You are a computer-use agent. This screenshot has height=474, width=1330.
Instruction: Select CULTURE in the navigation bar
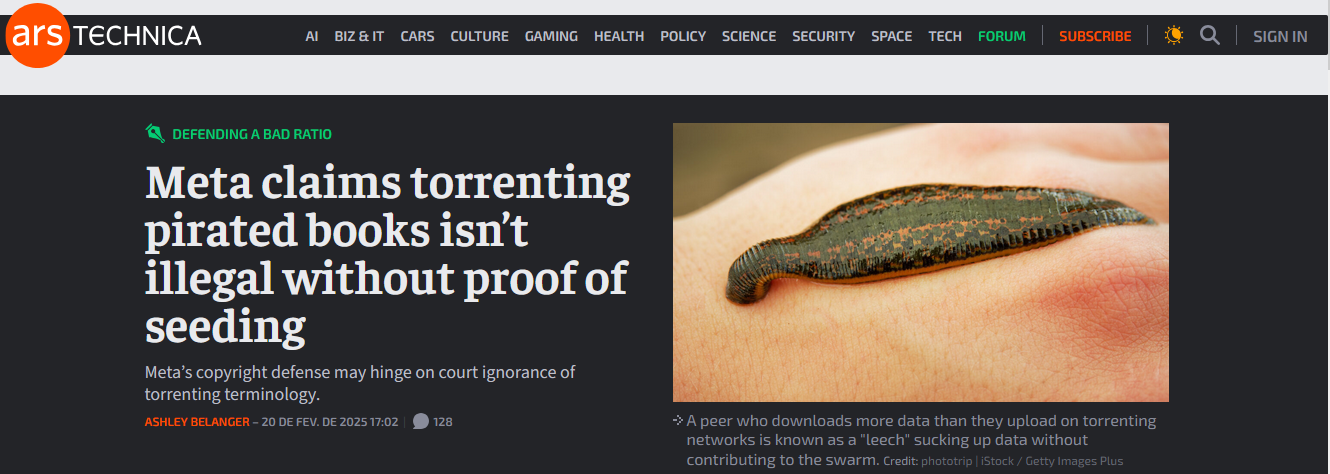pos(480,36)
